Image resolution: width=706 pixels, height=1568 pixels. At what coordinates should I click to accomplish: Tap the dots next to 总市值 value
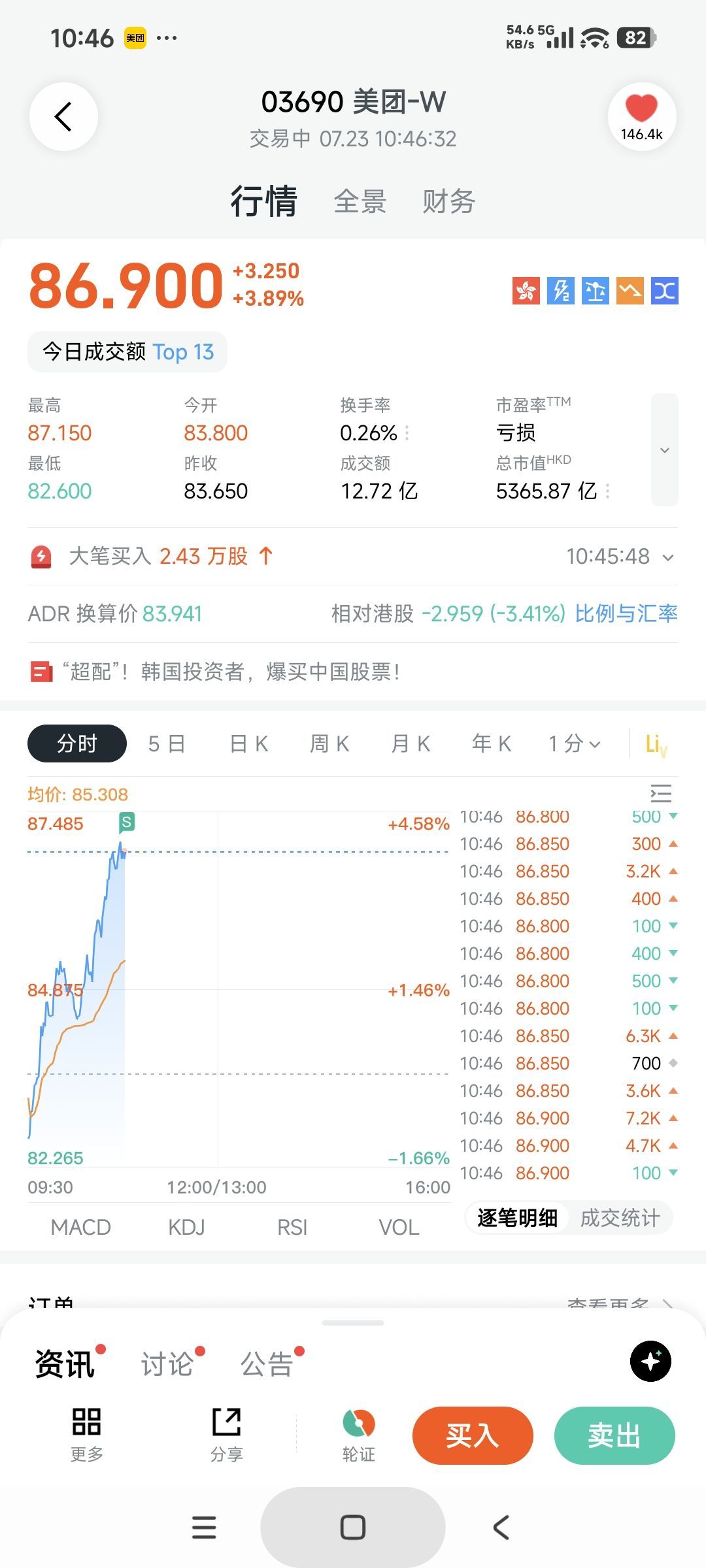pyautogui.click(x=608, y=491)
